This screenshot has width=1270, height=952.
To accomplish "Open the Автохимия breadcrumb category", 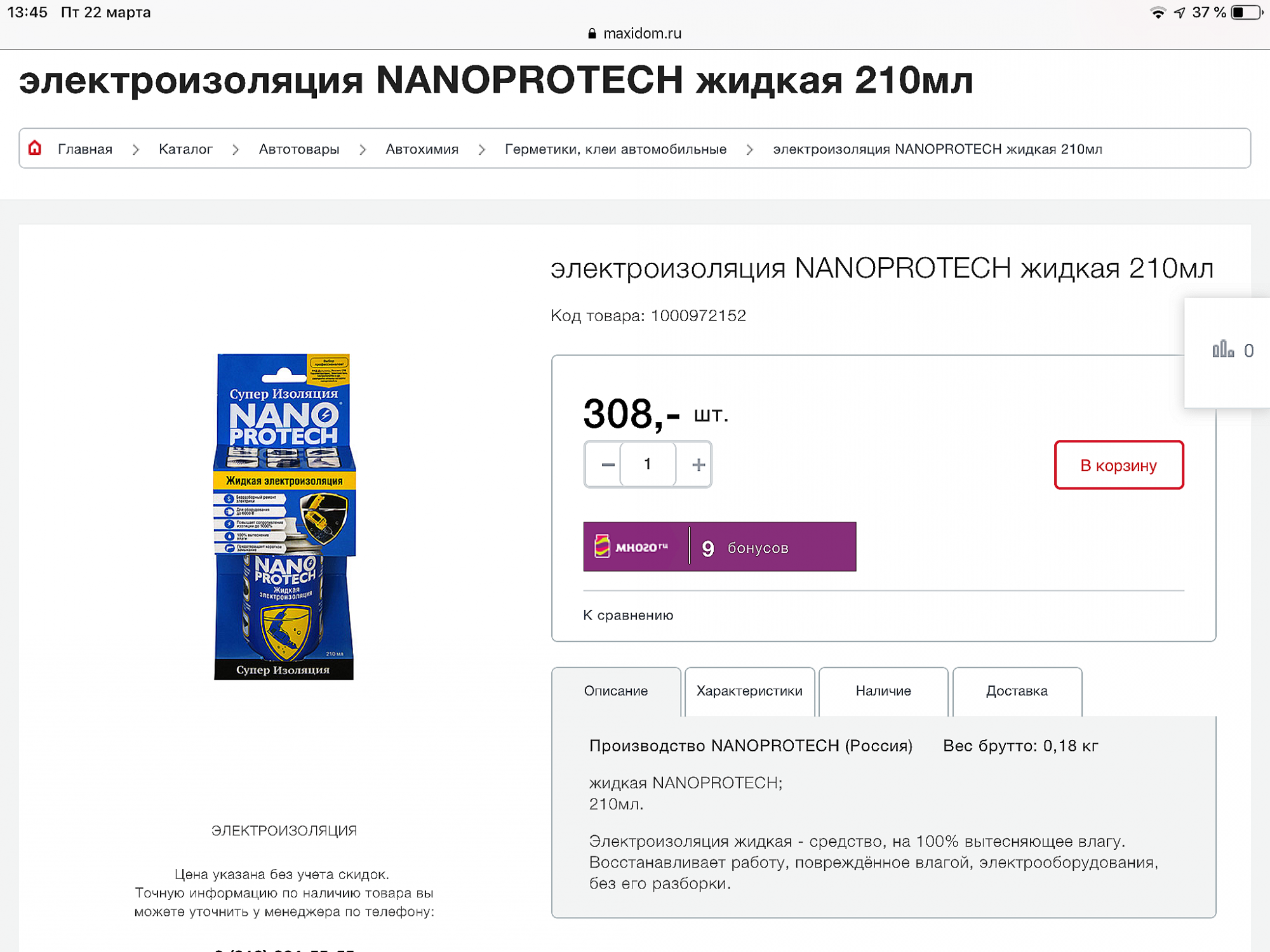I will 422,149.
